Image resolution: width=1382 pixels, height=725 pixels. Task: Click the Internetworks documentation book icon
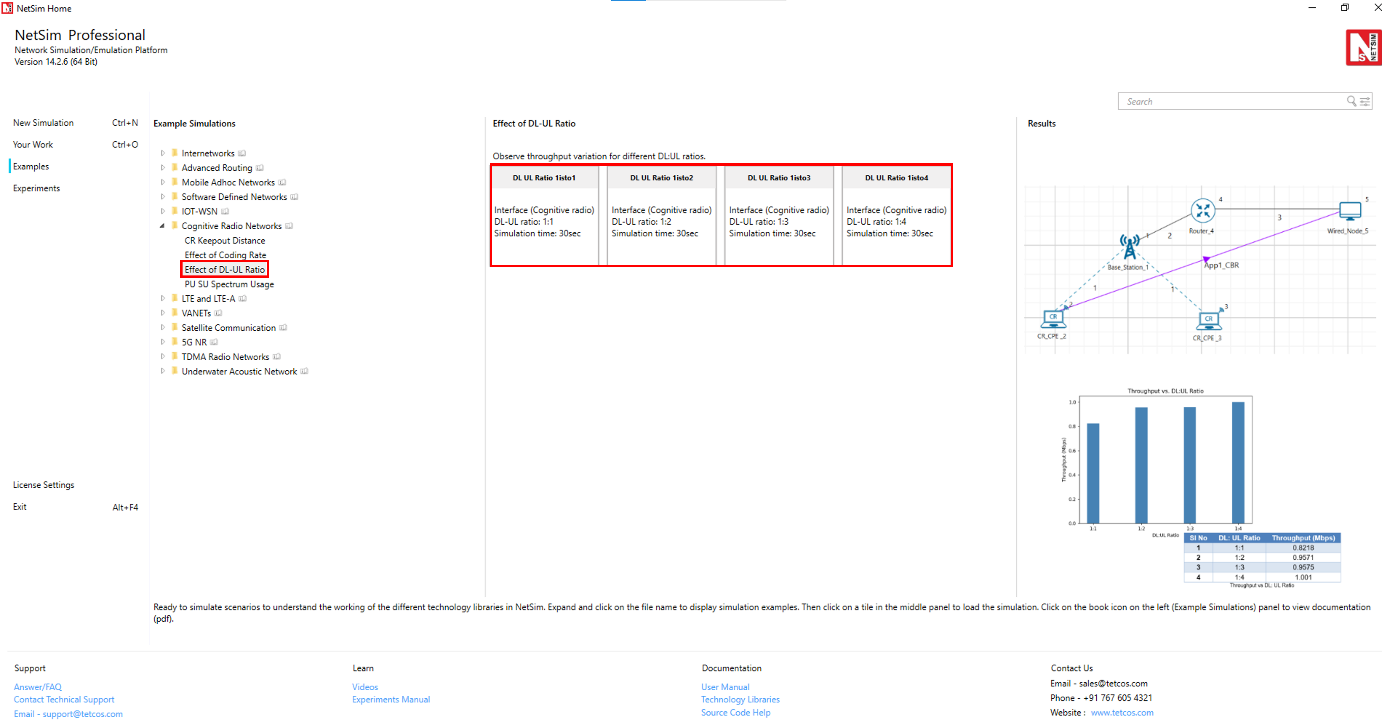243,154
